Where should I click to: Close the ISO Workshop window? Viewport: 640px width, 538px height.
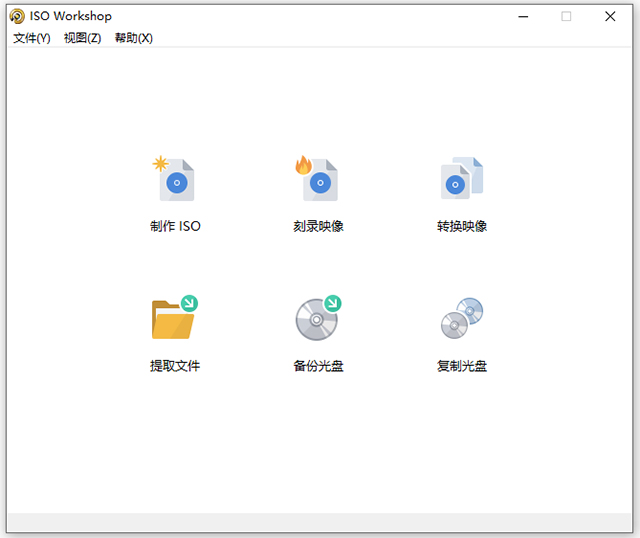point(610,16)
